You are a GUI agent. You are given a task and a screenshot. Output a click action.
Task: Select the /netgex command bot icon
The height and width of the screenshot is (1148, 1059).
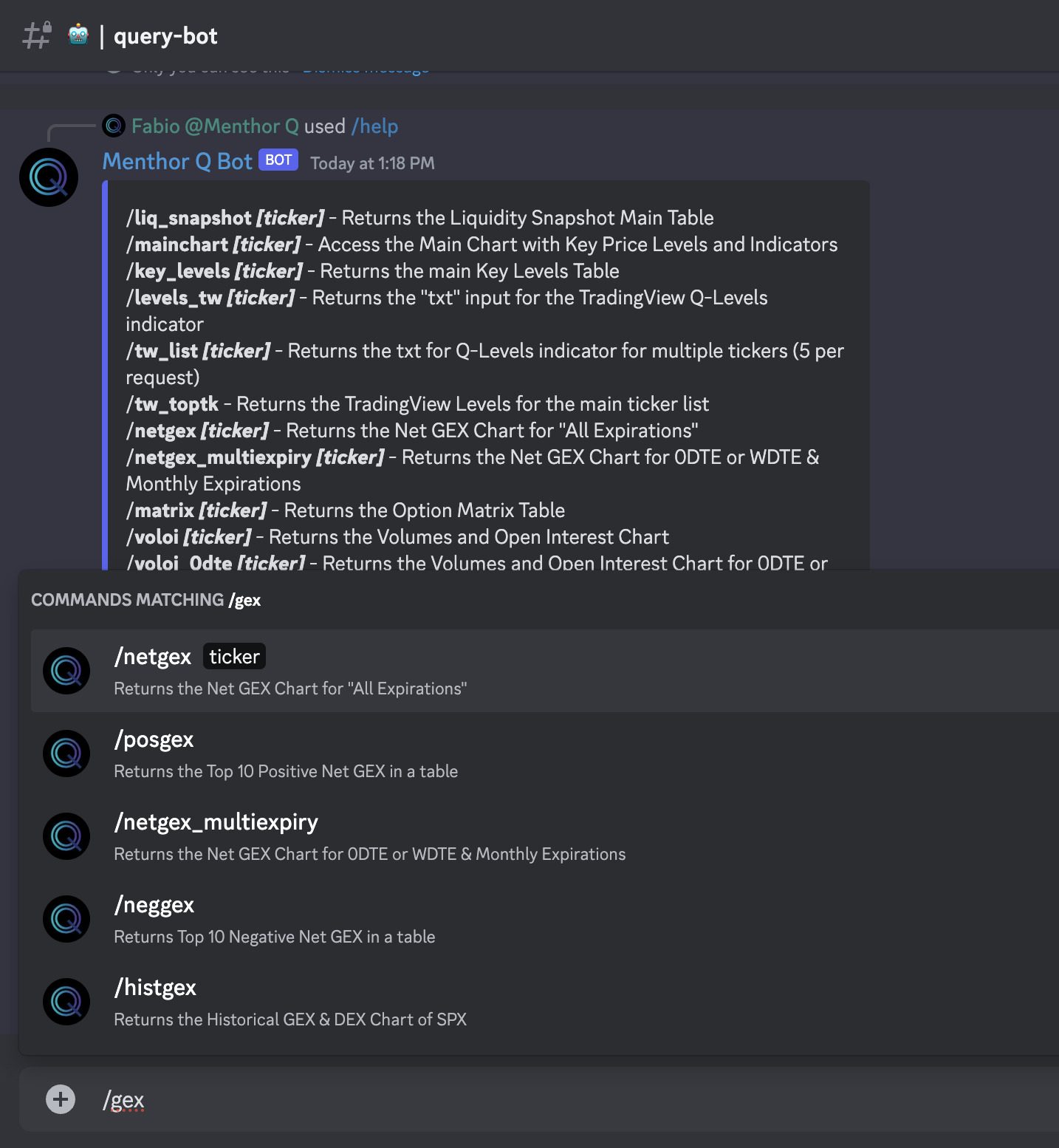[66, 671]
